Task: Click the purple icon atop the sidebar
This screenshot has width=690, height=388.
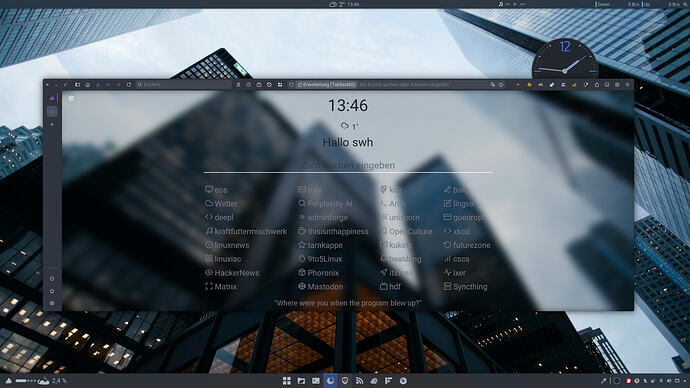Action: (x=52, y=98)
